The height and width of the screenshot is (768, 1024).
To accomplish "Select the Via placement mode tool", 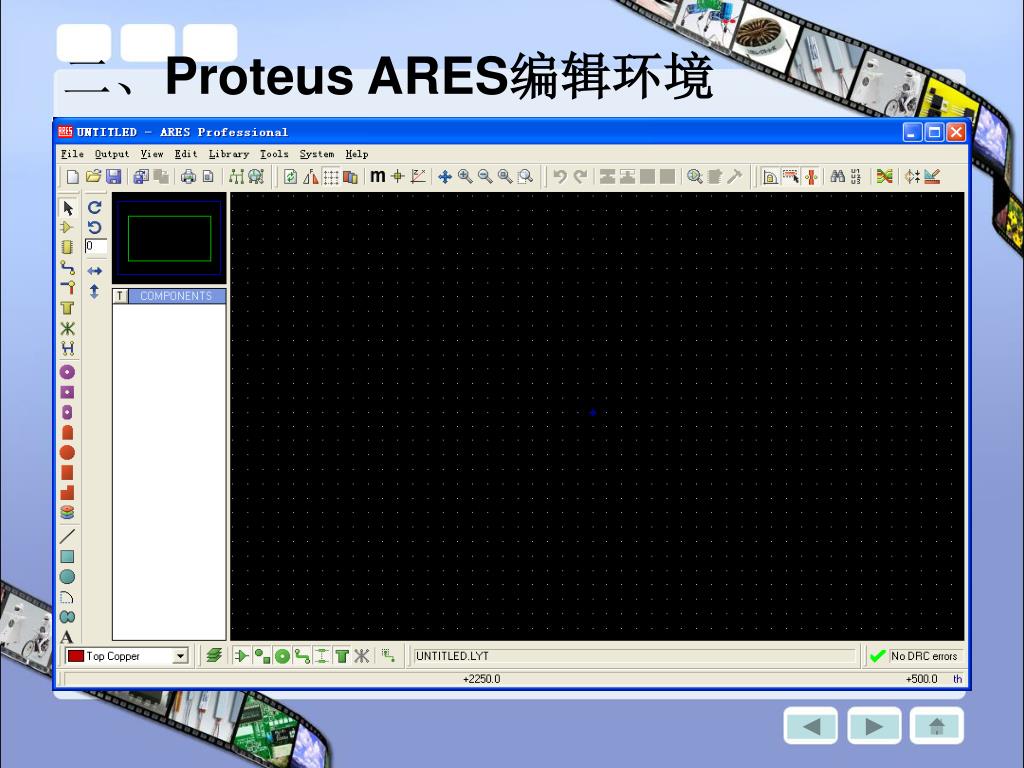I will point(67,287).
